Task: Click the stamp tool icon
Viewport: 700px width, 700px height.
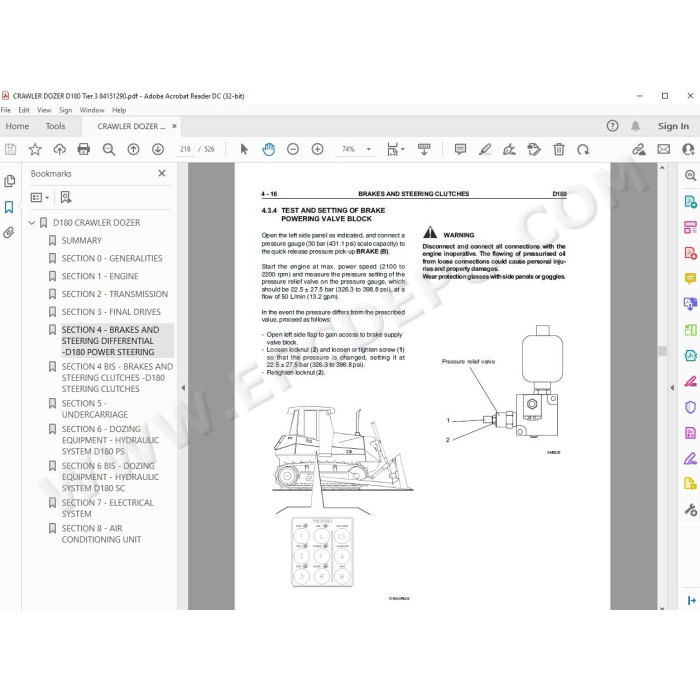Action: [x=534, y=149]
